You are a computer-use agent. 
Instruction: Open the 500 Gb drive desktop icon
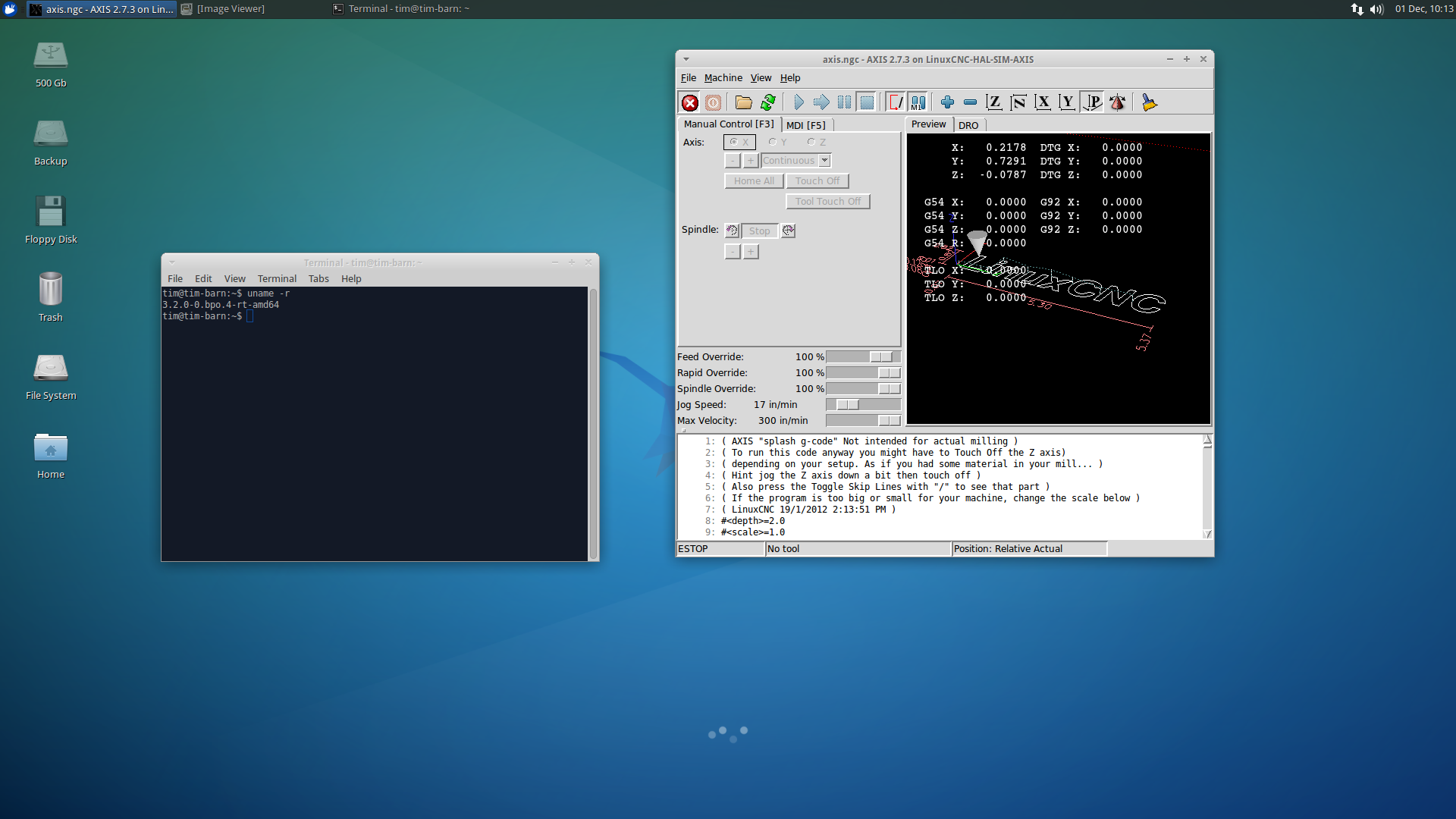click(x=51, y=64)
